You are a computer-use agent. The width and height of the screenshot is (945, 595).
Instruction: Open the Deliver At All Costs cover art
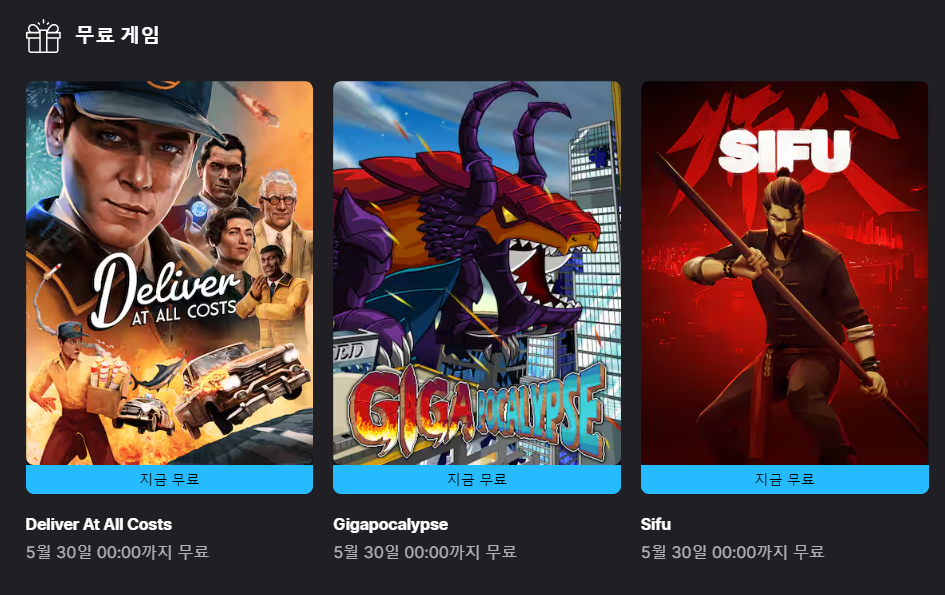(169, 273)
